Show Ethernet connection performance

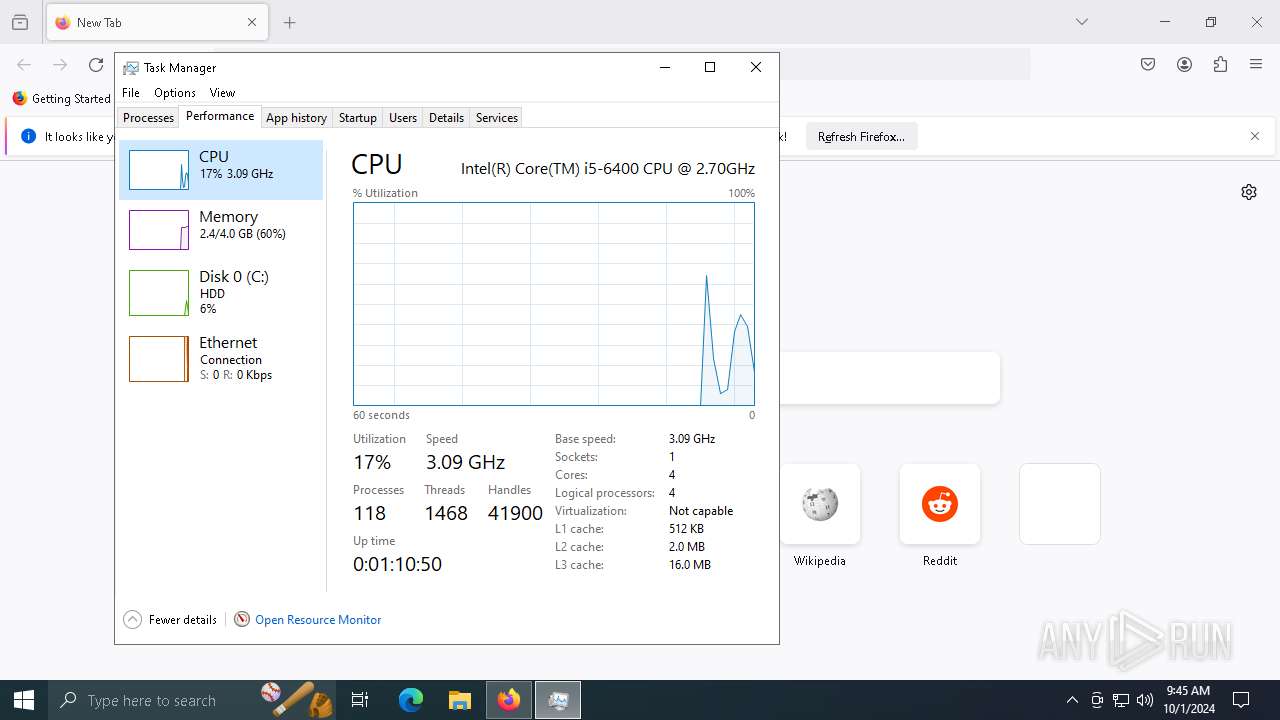pos(221,358)
